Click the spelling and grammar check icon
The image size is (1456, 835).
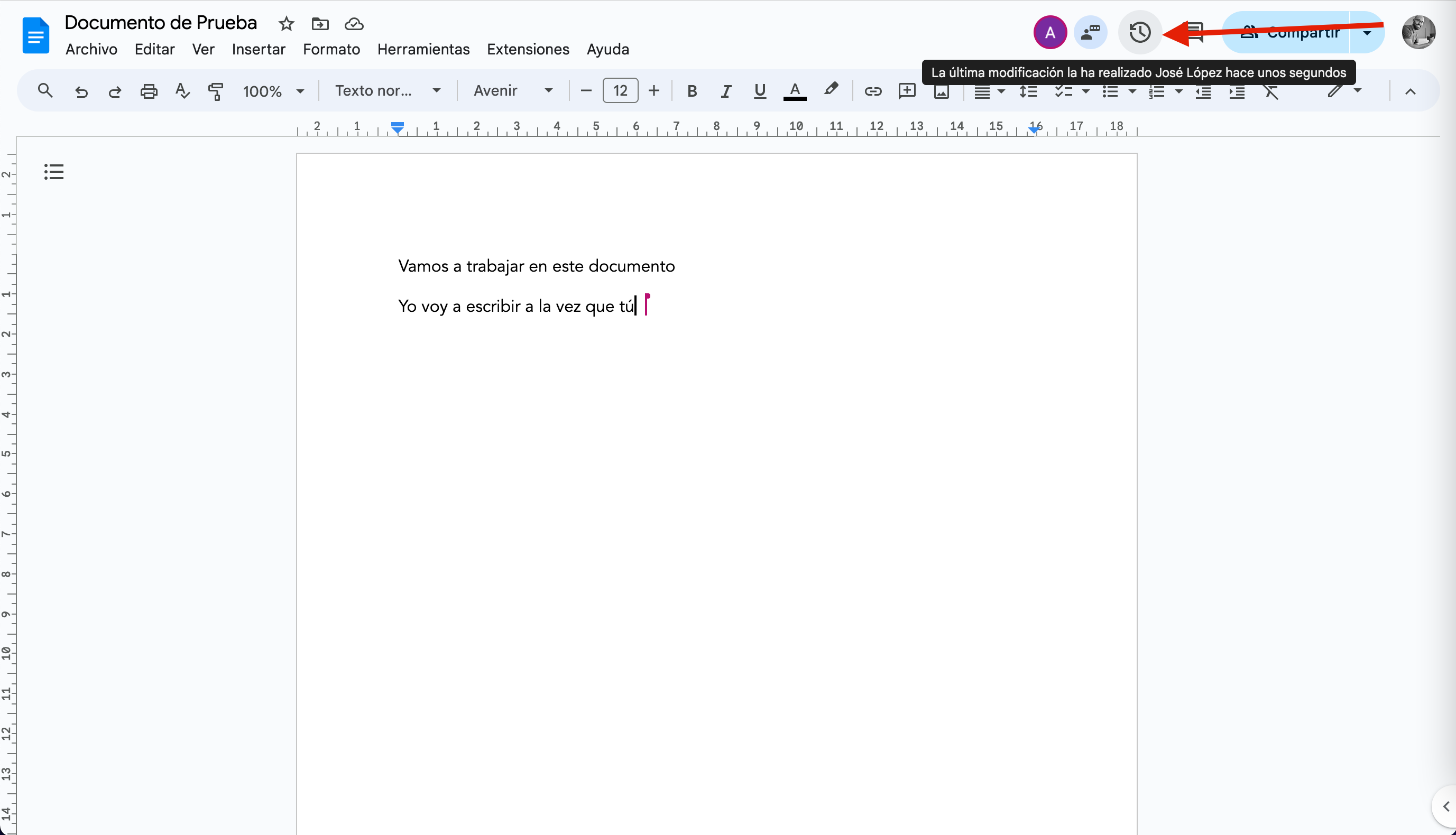[x=182, y=90]
